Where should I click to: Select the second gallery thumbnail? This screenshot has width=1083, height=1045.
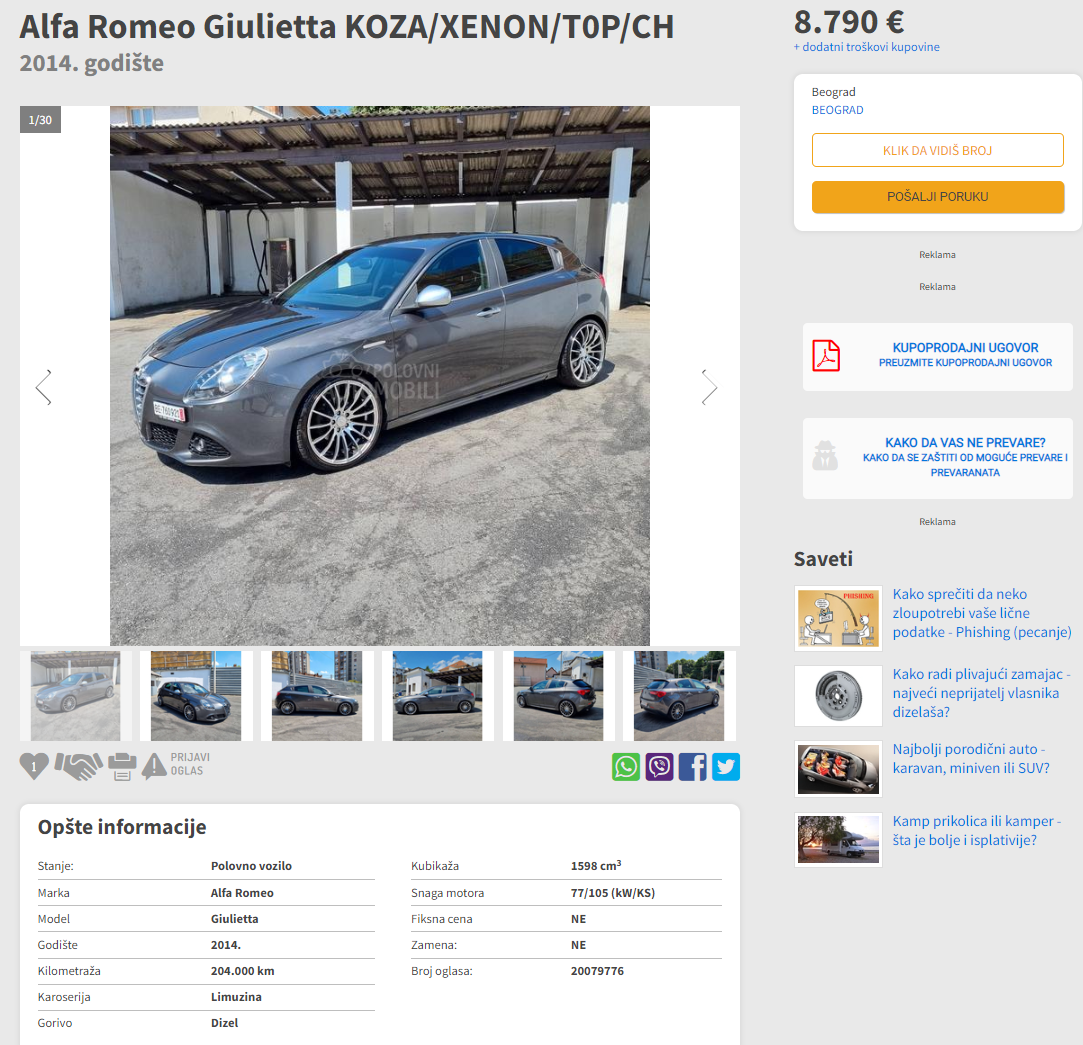[x=196, y=696]
